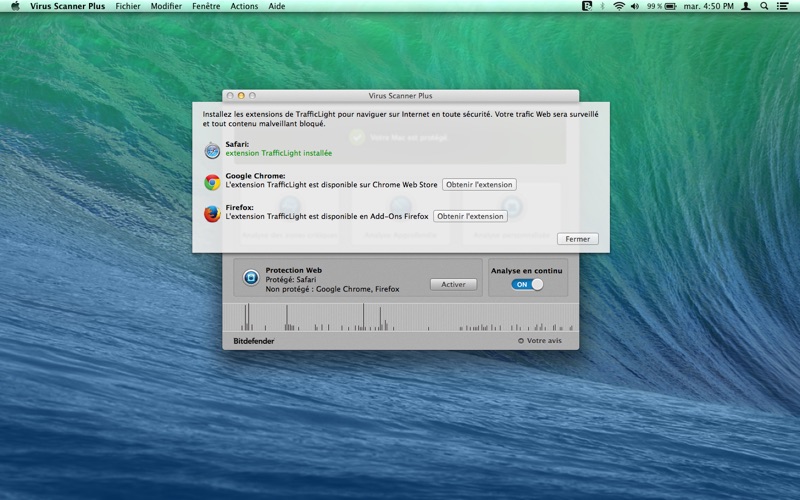Open the user account menu icon
This screenshot has width=800, height=500.
[745, 6]
